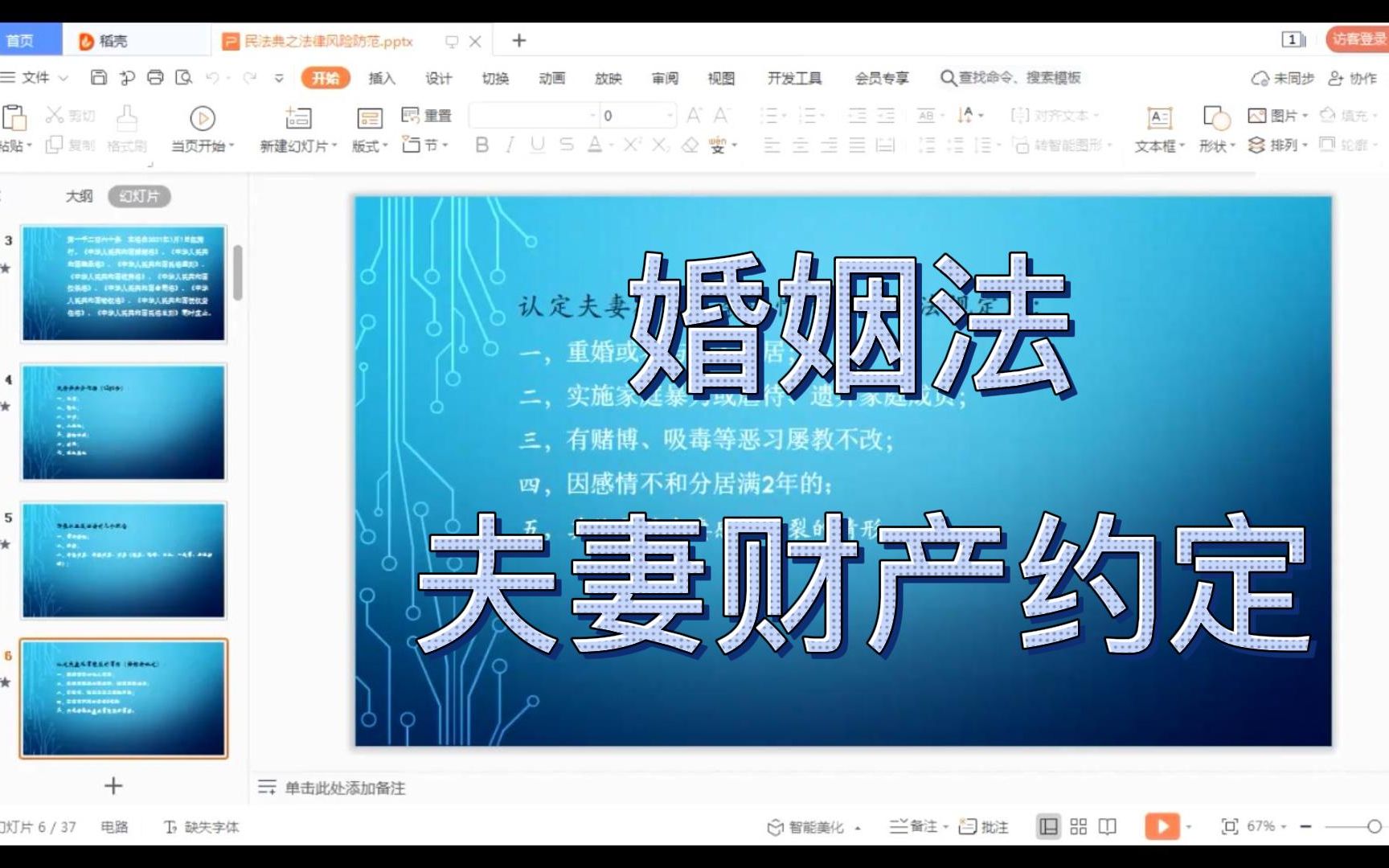Open the Review (审阅) tab

(665, 78)
